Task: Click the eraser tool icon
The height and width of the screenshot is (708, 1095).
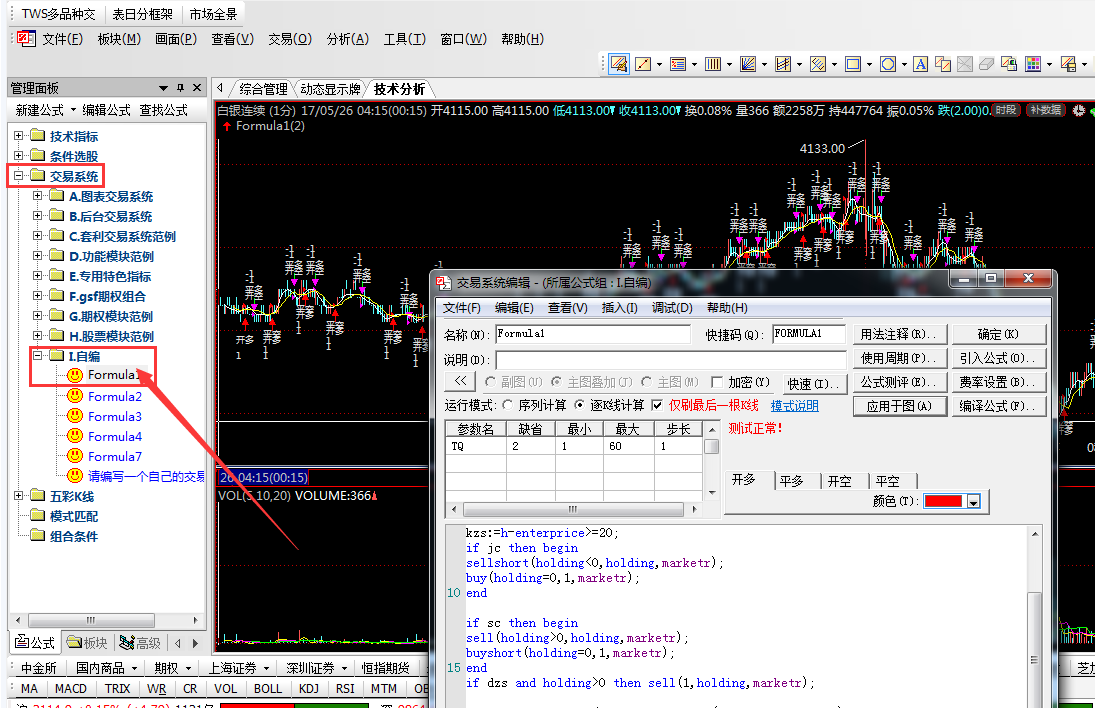Action: (987, 64)
